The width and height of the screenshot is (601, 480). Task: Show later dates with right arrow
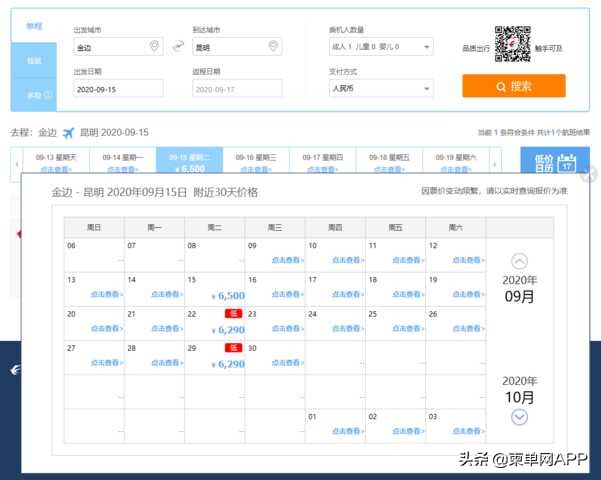[x=495, y=164]
